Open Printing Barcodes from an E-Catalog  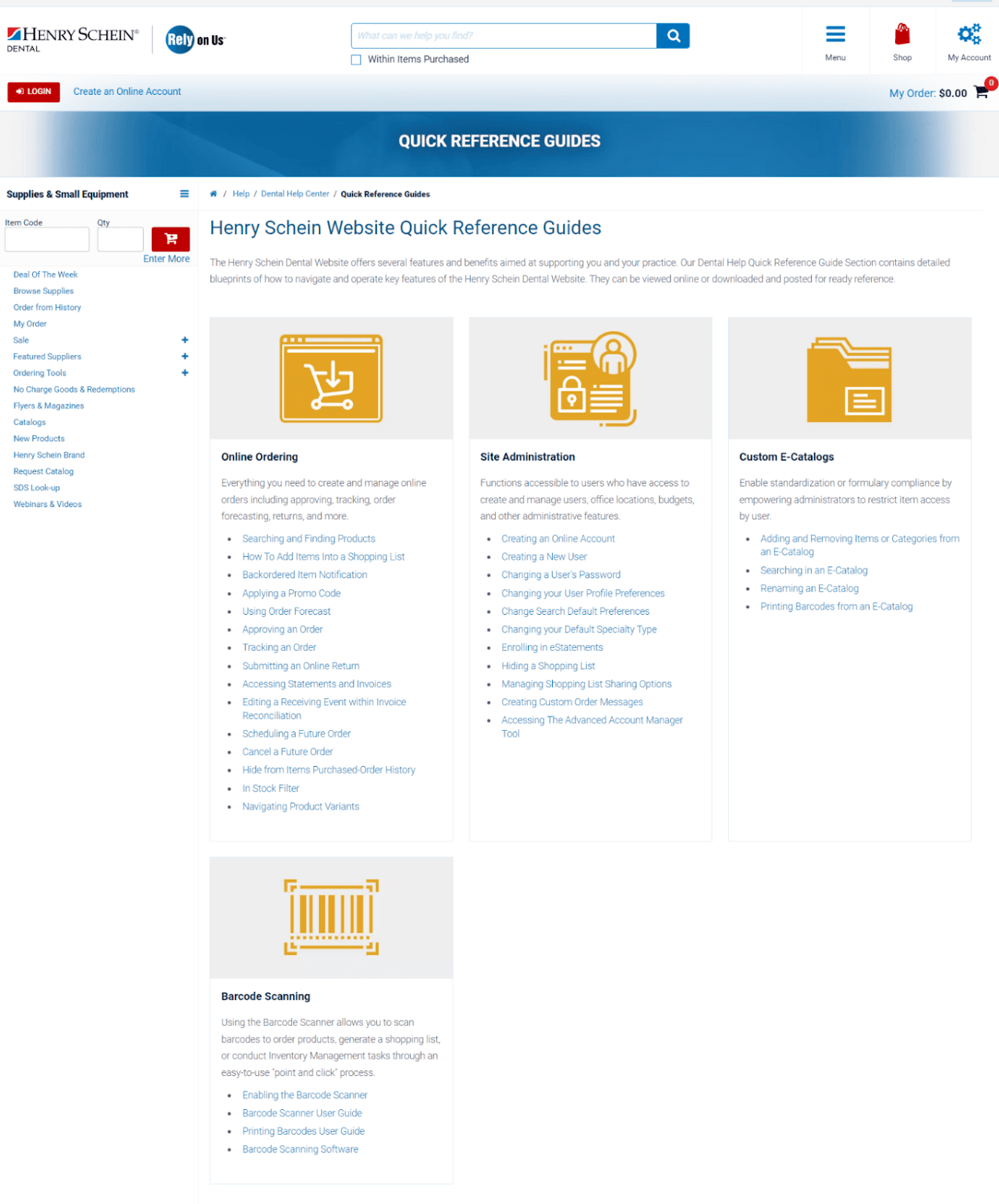tap(837, 607)
